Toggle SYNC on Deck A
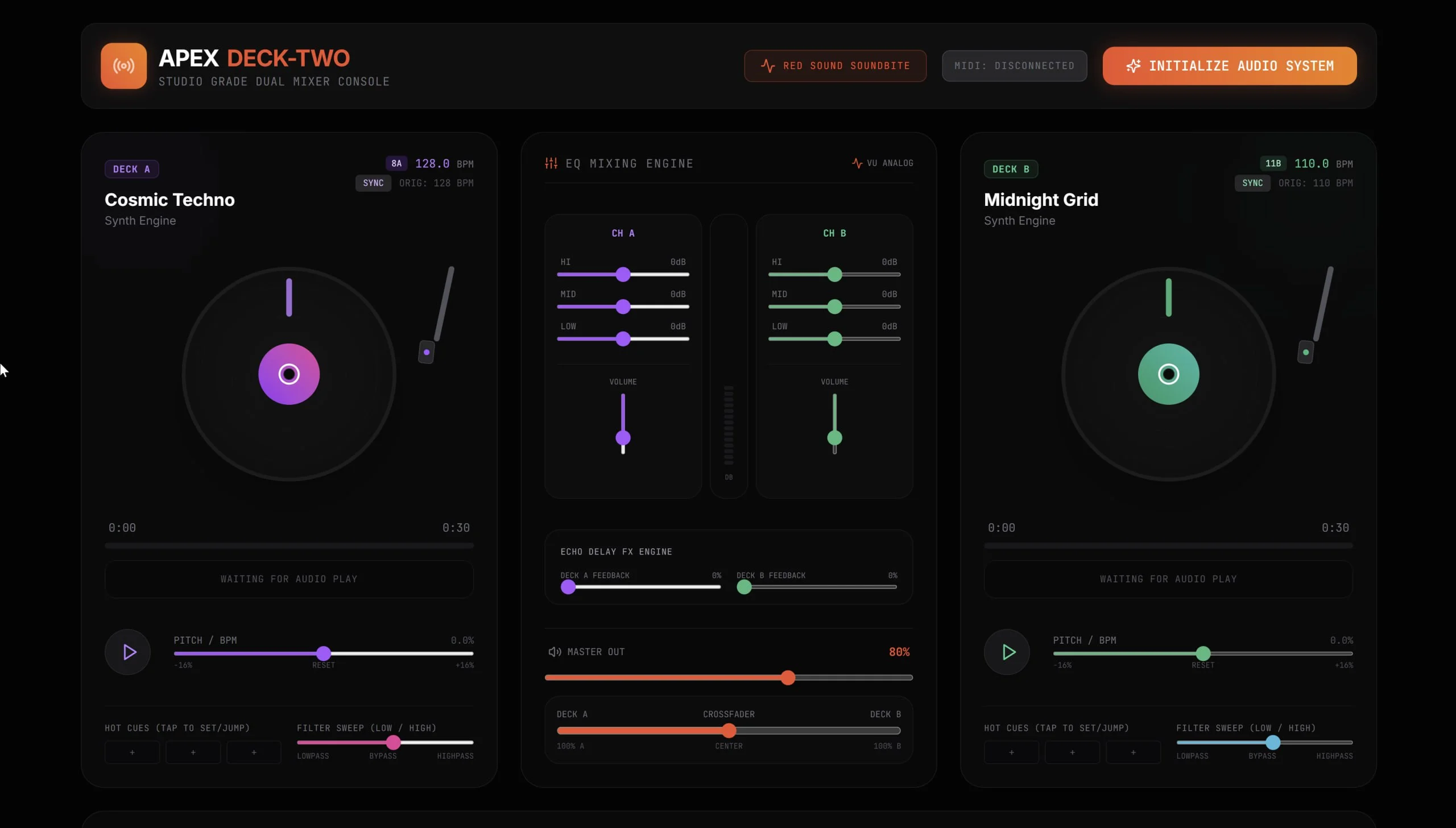The image size is (1456, 828). (x=373, y=183)
